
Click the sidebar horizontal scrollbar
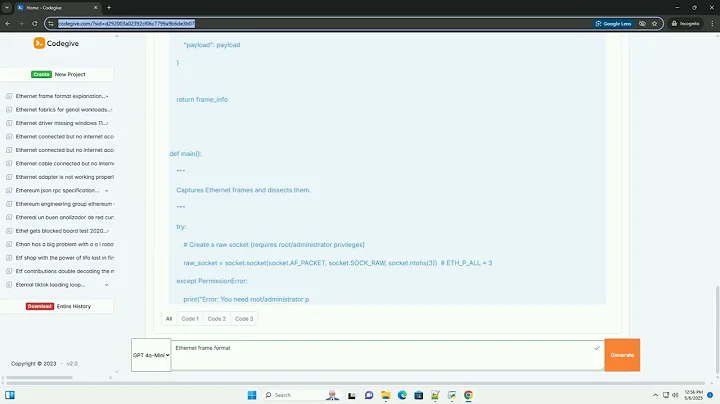pyautogui.click(x=39, y=378)
